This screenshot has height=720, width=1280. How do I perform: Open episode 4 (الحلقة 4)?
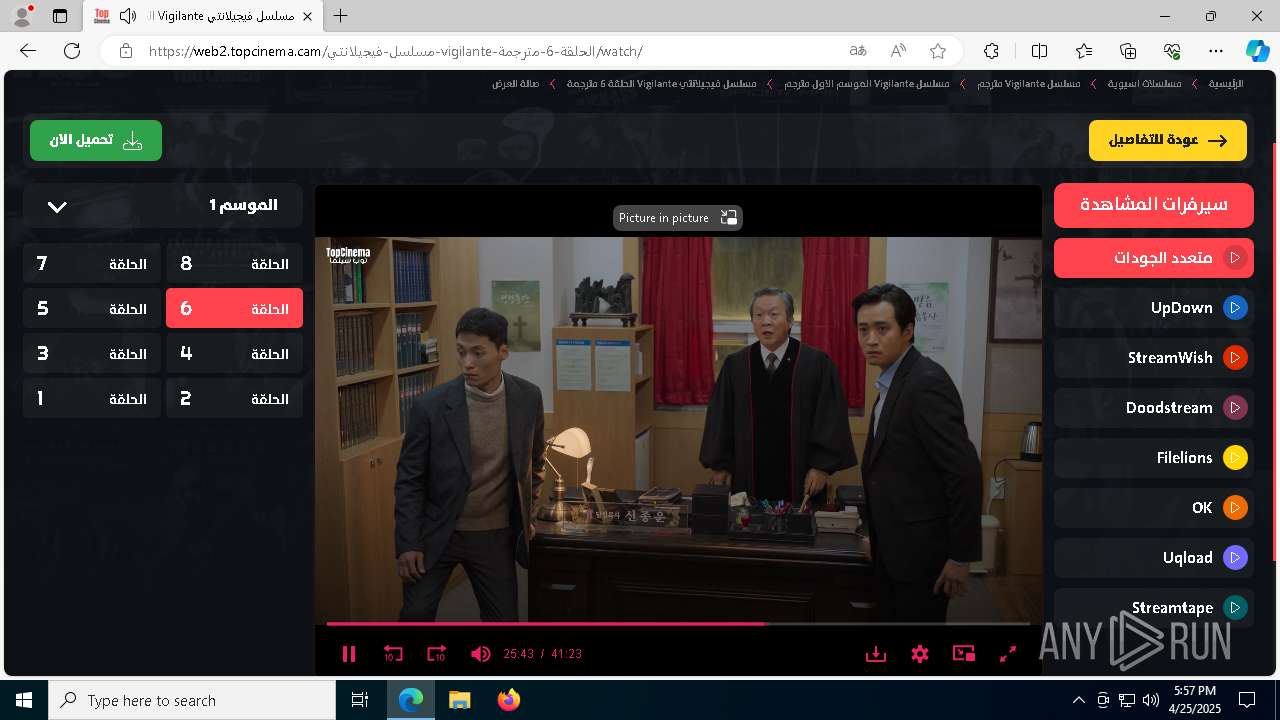pyautogui.click(x=234, y=354)
